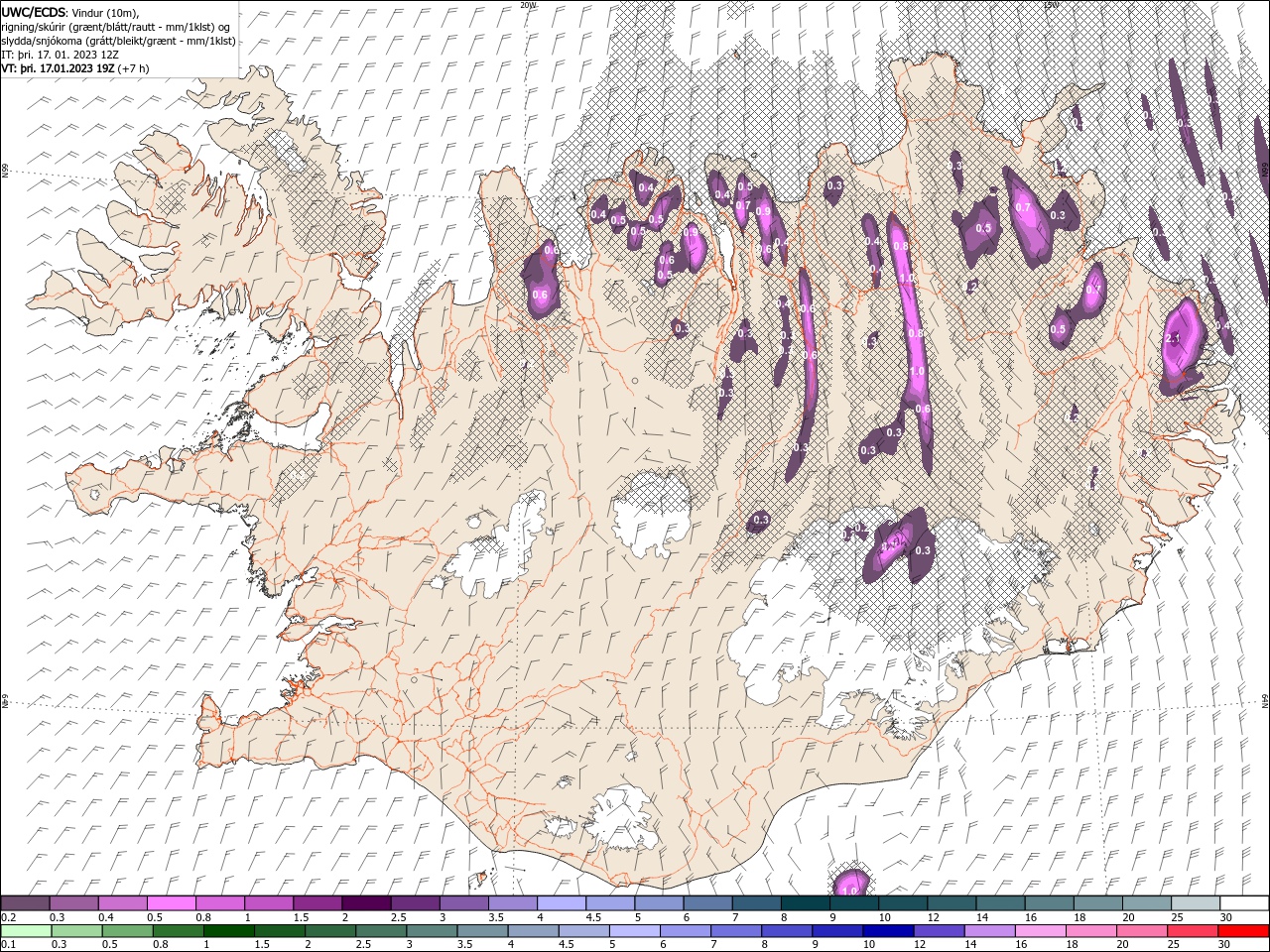This screenshot has width=1270, height=952.
Task: Click 'rigning/skúrir (grænt/blátt/rautt - mm/1klst) og' line
Action: (116, 27)
